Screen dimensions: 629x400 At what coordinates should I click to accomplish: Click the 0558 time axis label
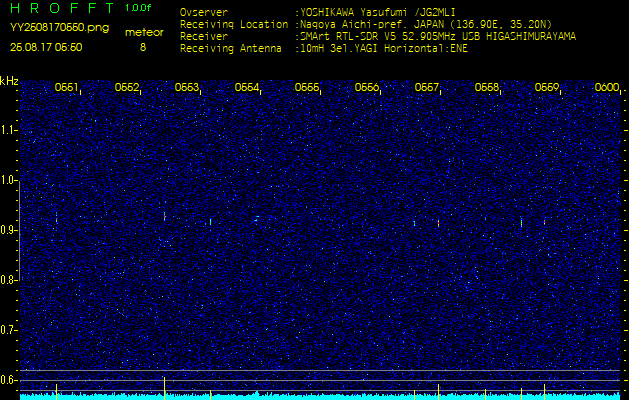[486, 87]
